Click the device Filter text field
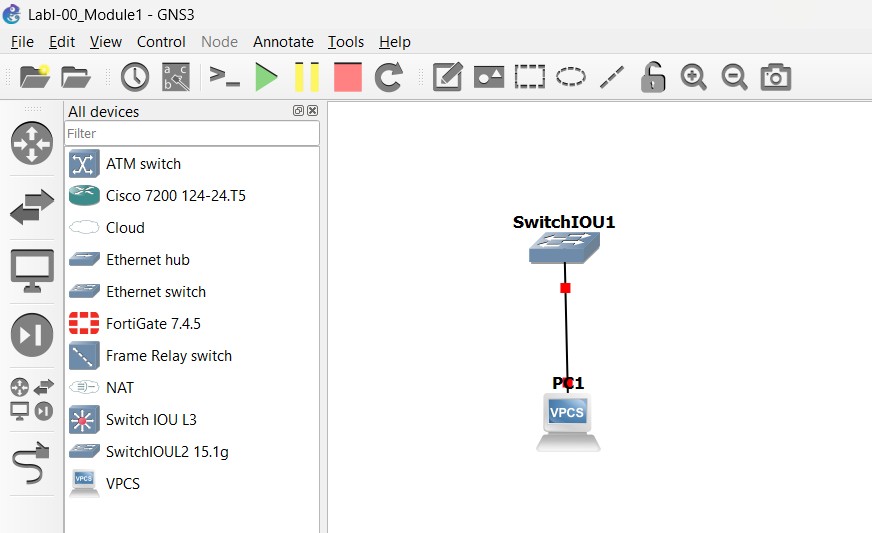This screenshot has width=872, height=533. 192,133
